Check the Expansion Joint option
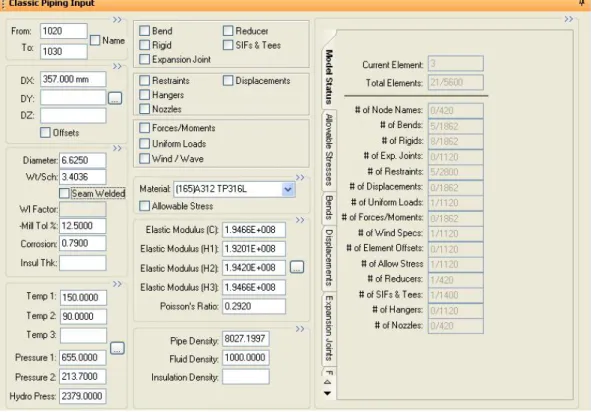This screenshot has height=412, width=591. pyautogui.click(x=144, y=59)
